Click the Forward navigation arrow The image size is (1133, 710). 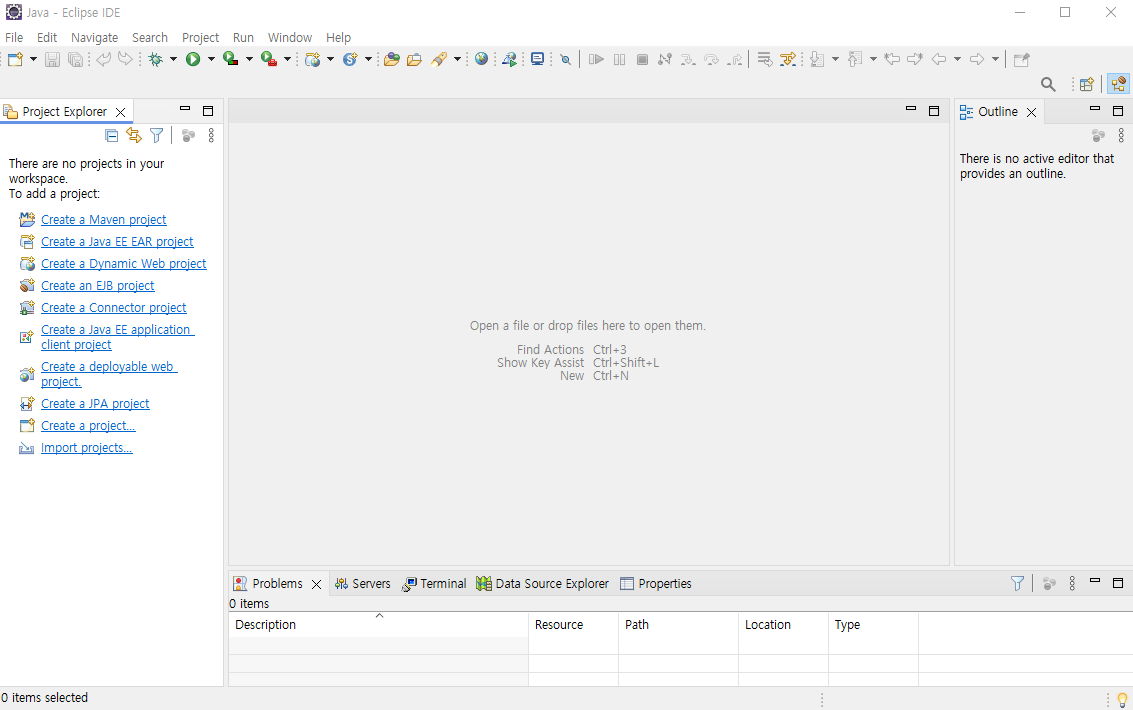click(x=977, y=59)
